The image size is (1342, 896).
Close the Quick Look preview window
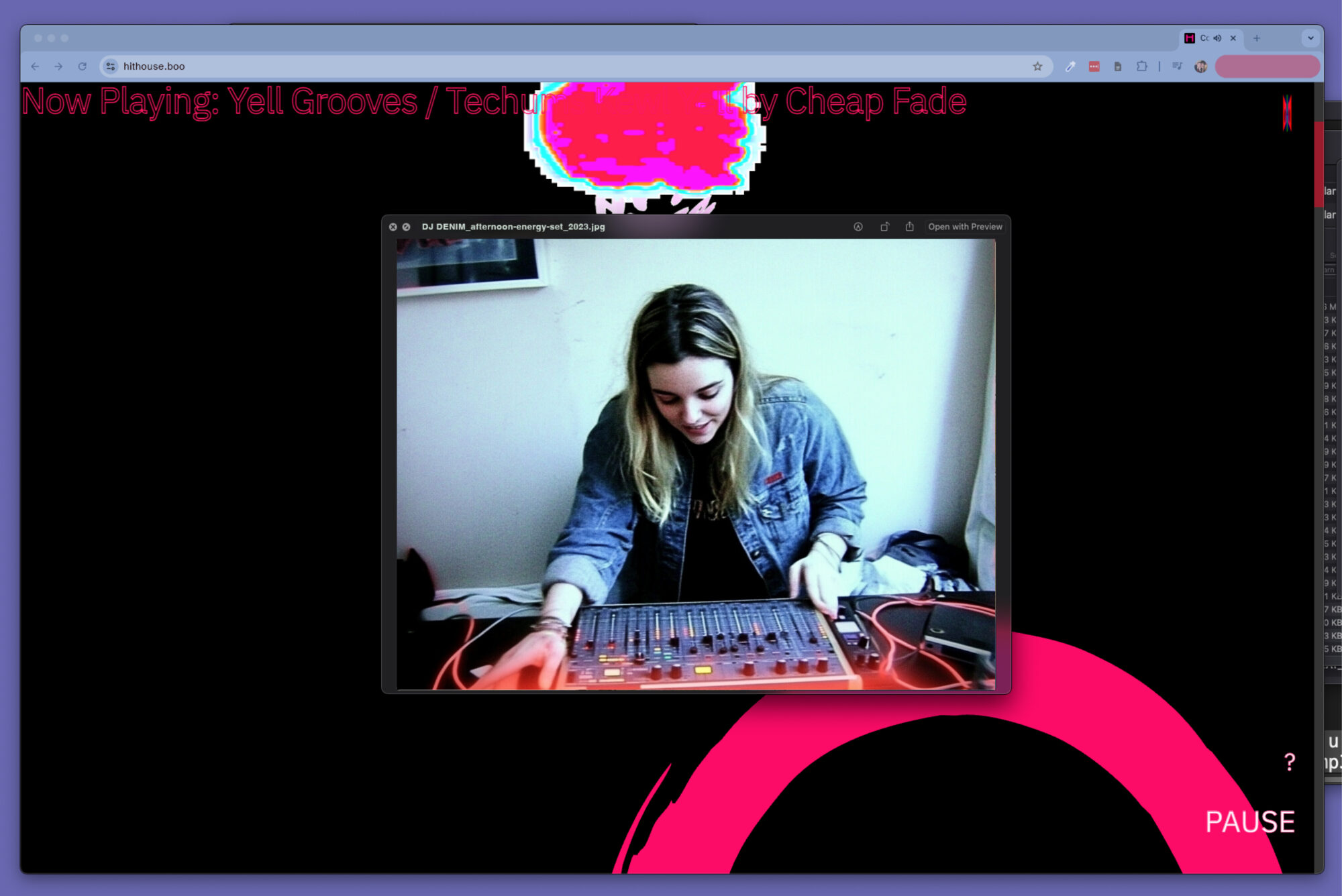click(393, 227)
